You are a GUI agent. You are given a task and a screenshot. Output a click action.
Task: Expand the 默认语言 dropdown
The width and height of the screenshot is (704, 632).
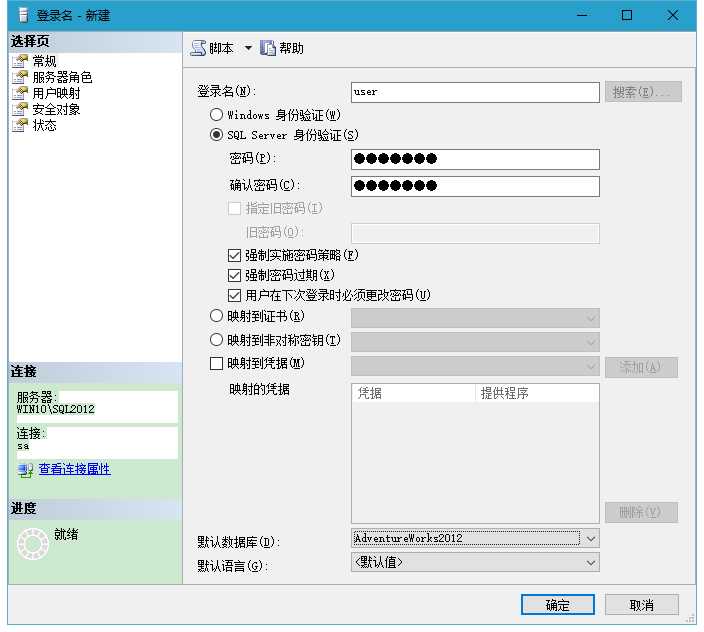[x=591, y=563]
